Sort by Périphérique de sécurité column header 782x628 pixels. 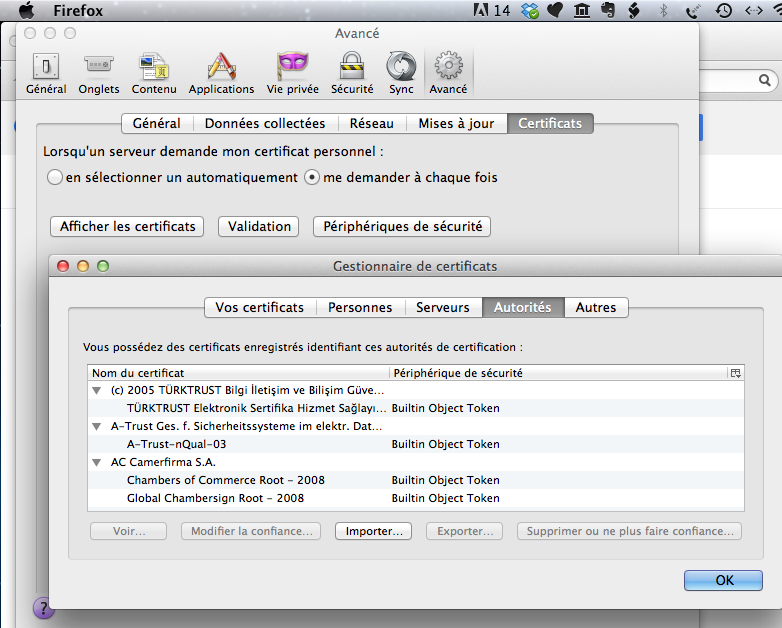click(559, 373)
